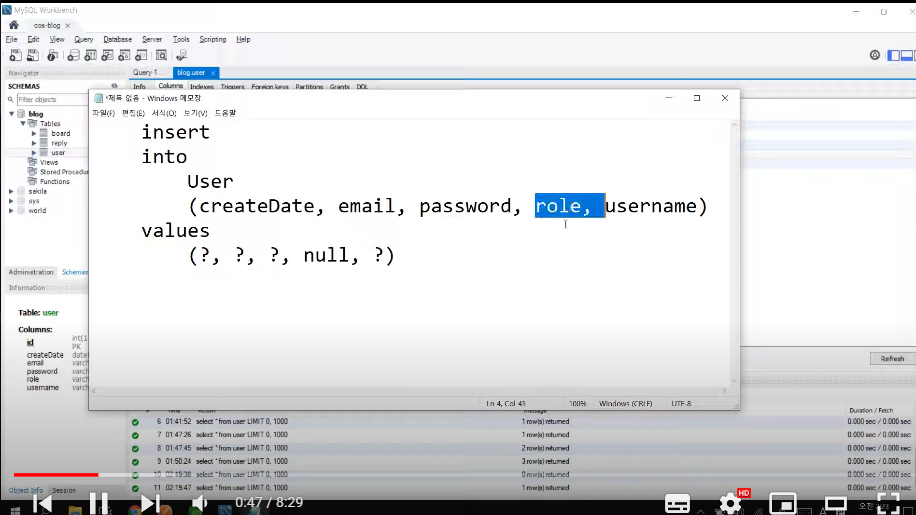Expand the sys schema
Image resolution: width=916 pixels, height=515 pixels.
[11, 201]
